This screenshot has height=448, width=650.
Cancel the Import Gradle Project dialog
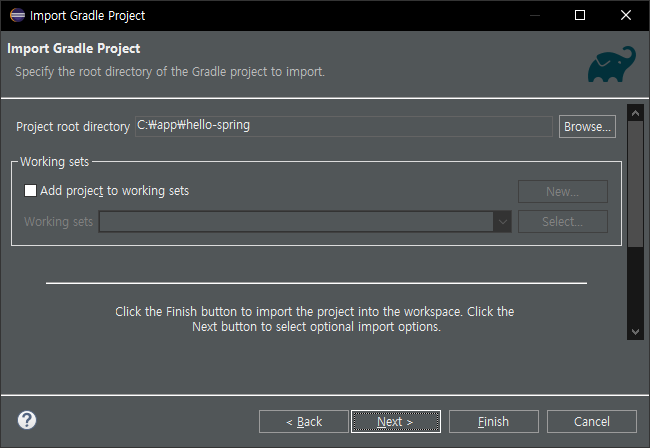[x=592, y=421]
